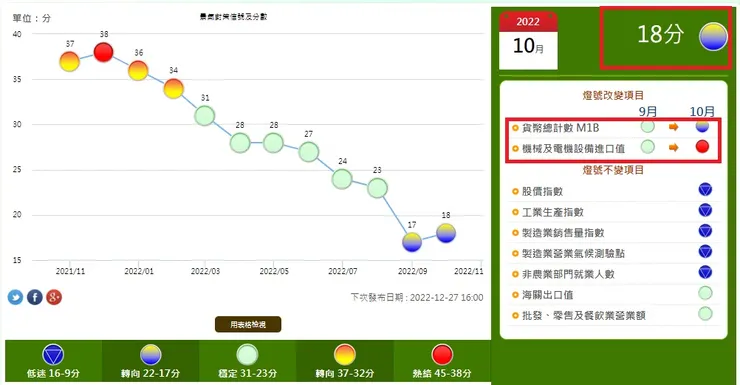Click the 熱絡 45-38分 red legend light

(442, 355)
